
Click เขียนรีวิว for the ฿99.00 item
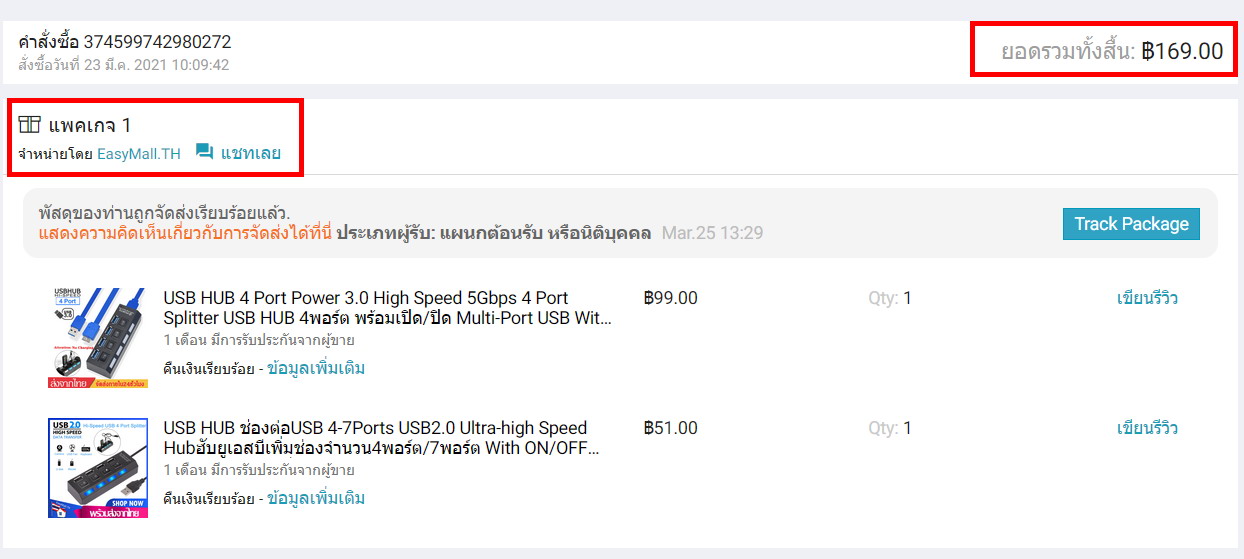[1147, 298]
